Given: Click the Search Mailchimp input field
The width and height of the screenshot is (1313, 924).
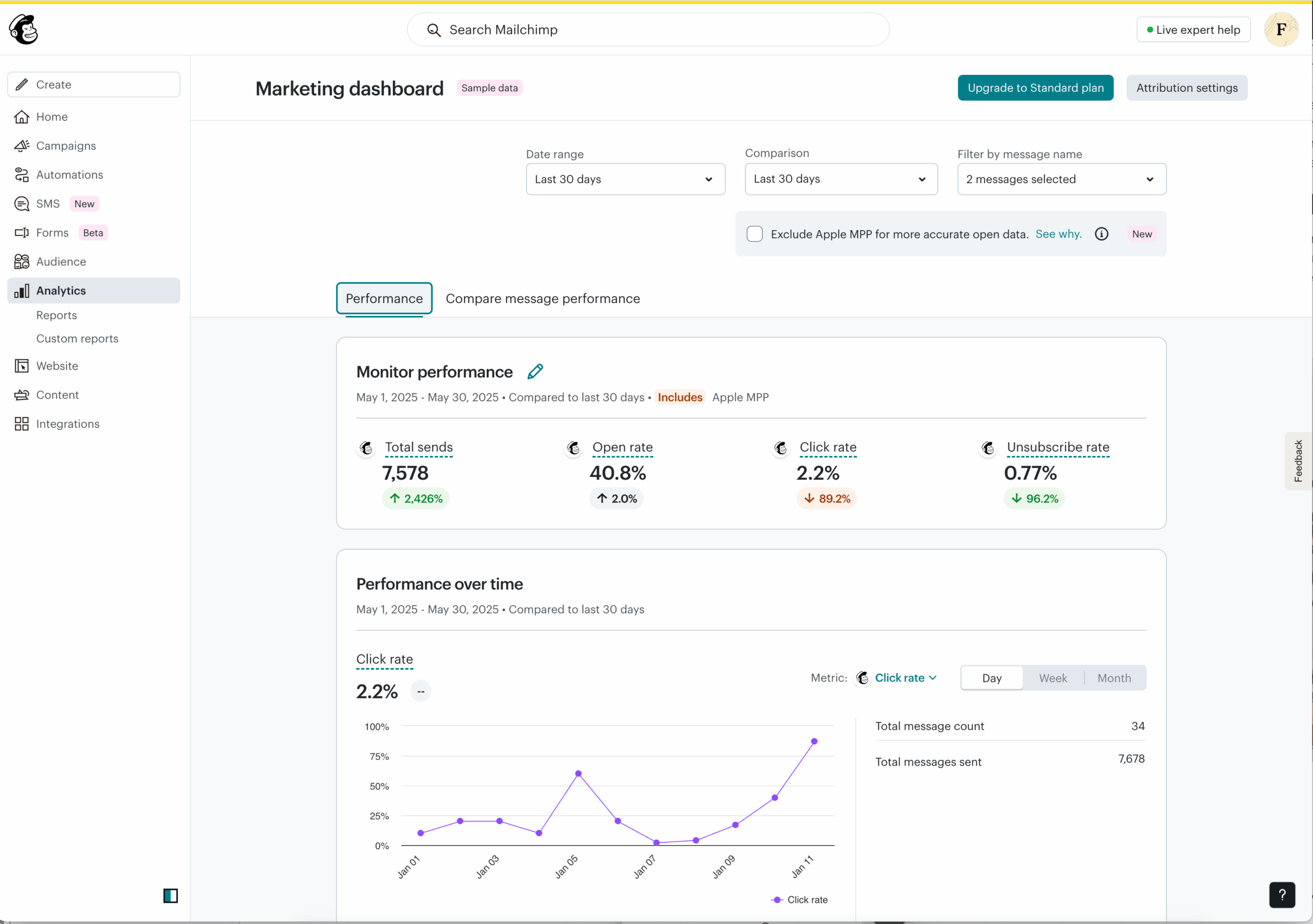Looking at the screenshot, I should [647, 30].
